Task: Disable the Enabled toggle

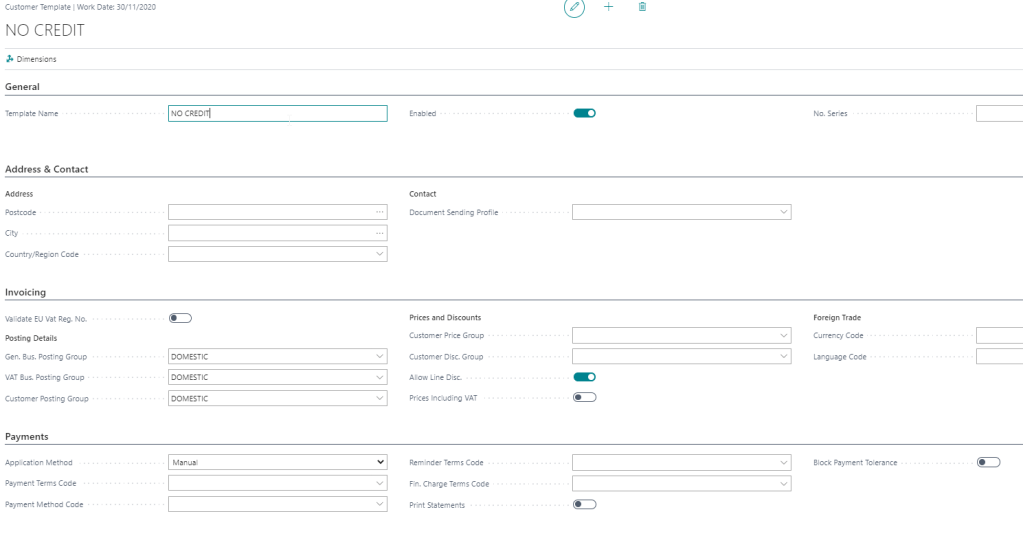Action: point(584,113)
